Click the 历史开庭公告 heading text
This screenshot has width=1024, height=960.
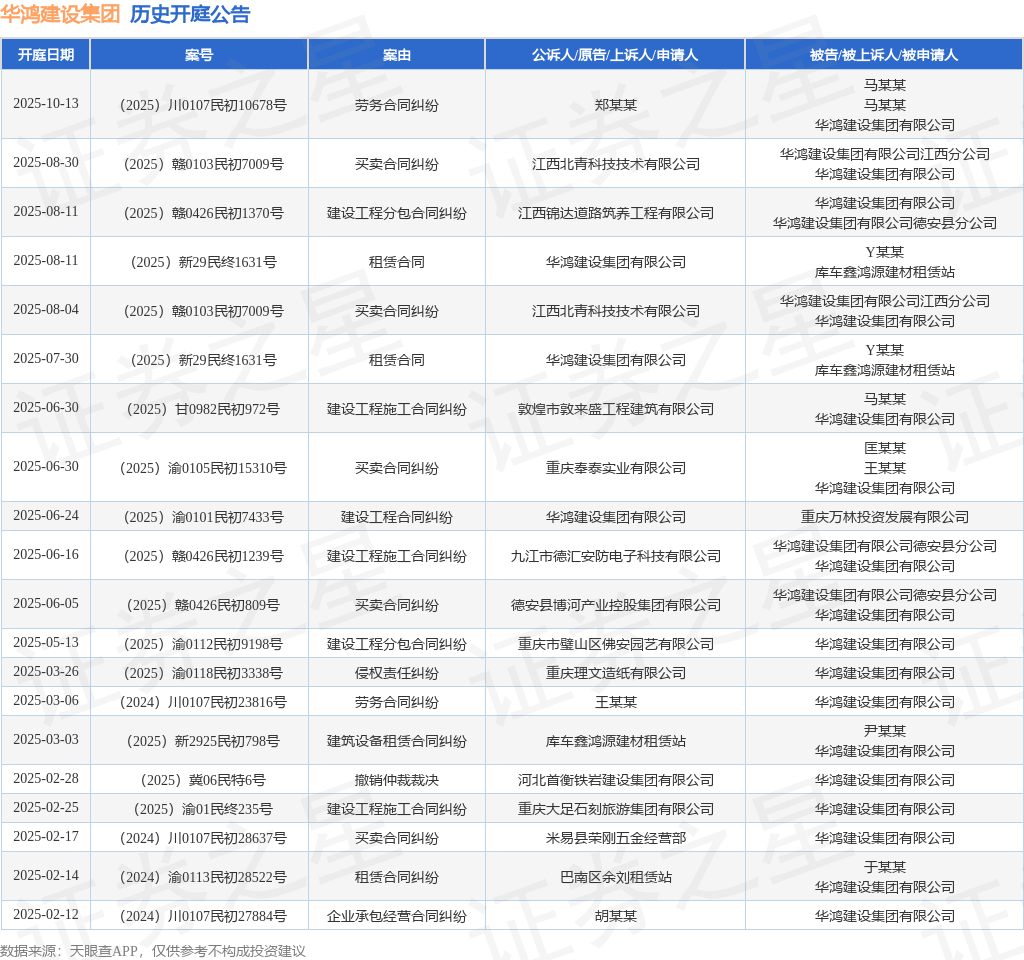pos(190,14)
